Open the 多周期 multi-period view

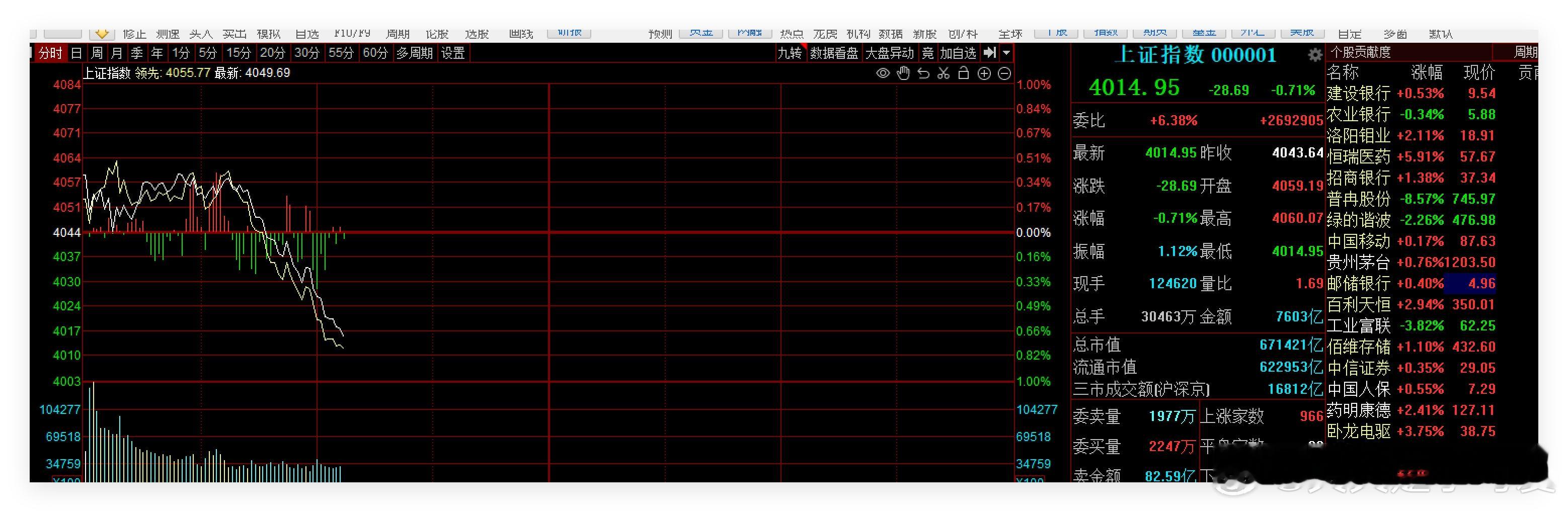(x=415, y=53)
